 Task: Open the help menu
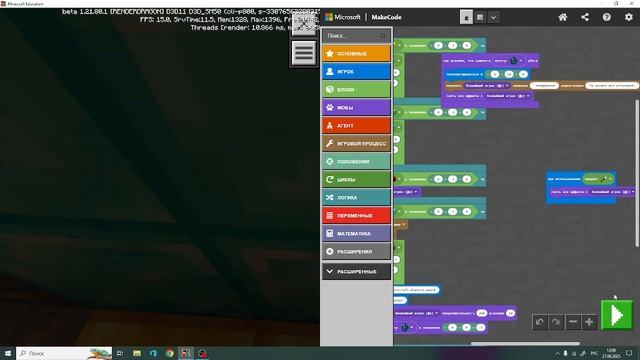(x=607, y=17)
